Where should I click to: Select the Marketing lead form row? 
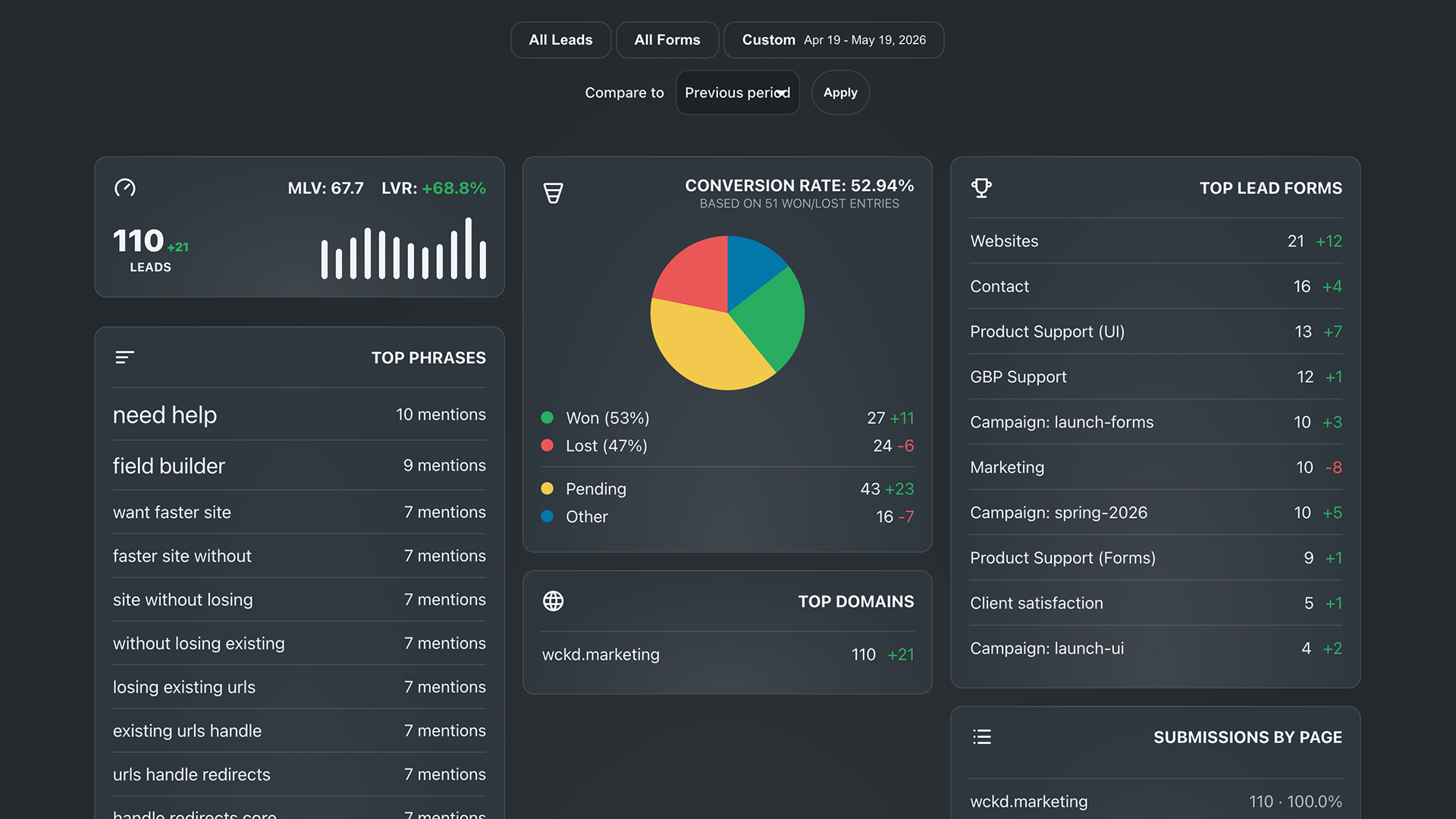[x=1156, y=468]
